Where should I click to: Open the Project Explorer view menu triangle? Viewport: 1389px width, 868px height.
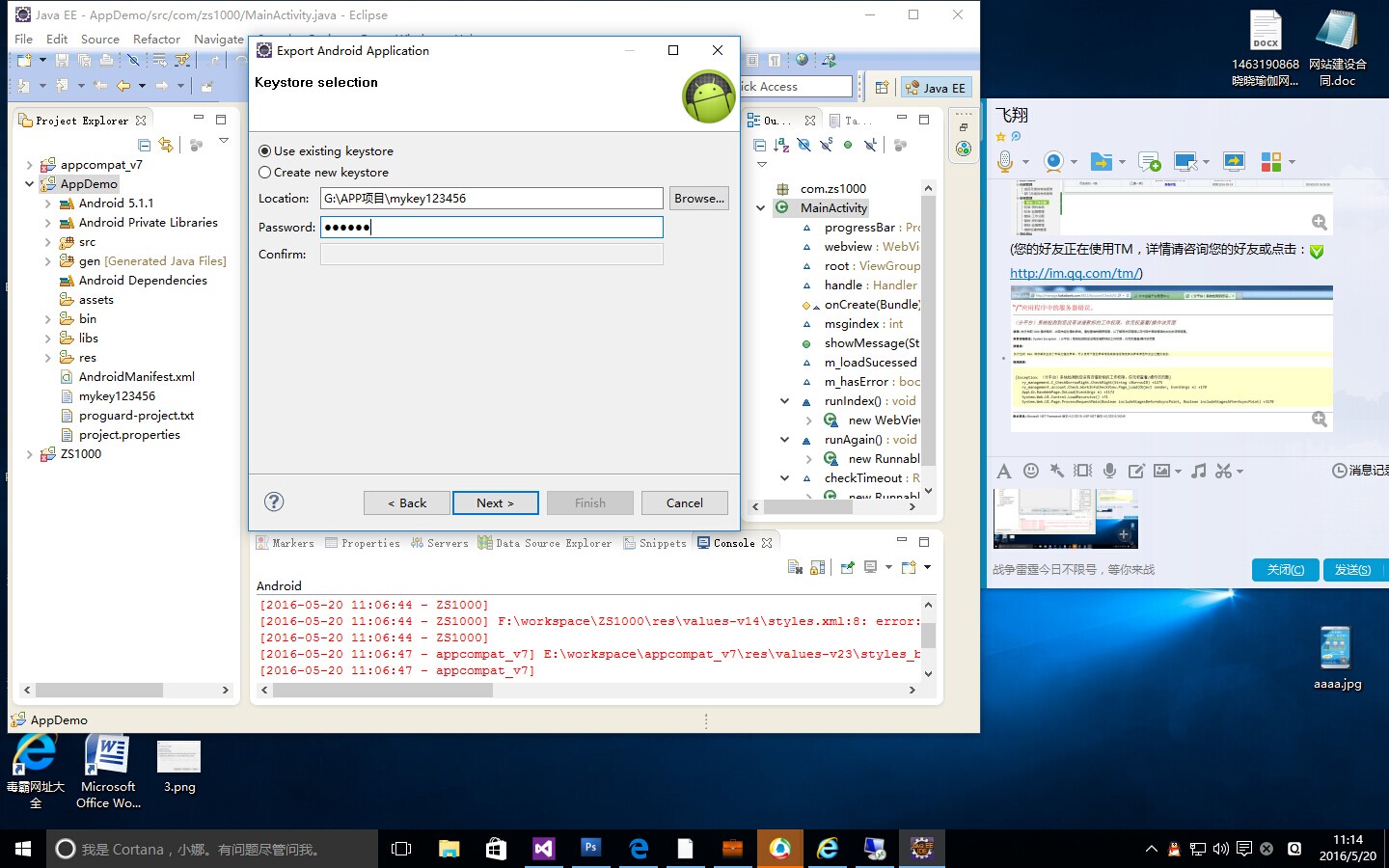pos(224,141)
